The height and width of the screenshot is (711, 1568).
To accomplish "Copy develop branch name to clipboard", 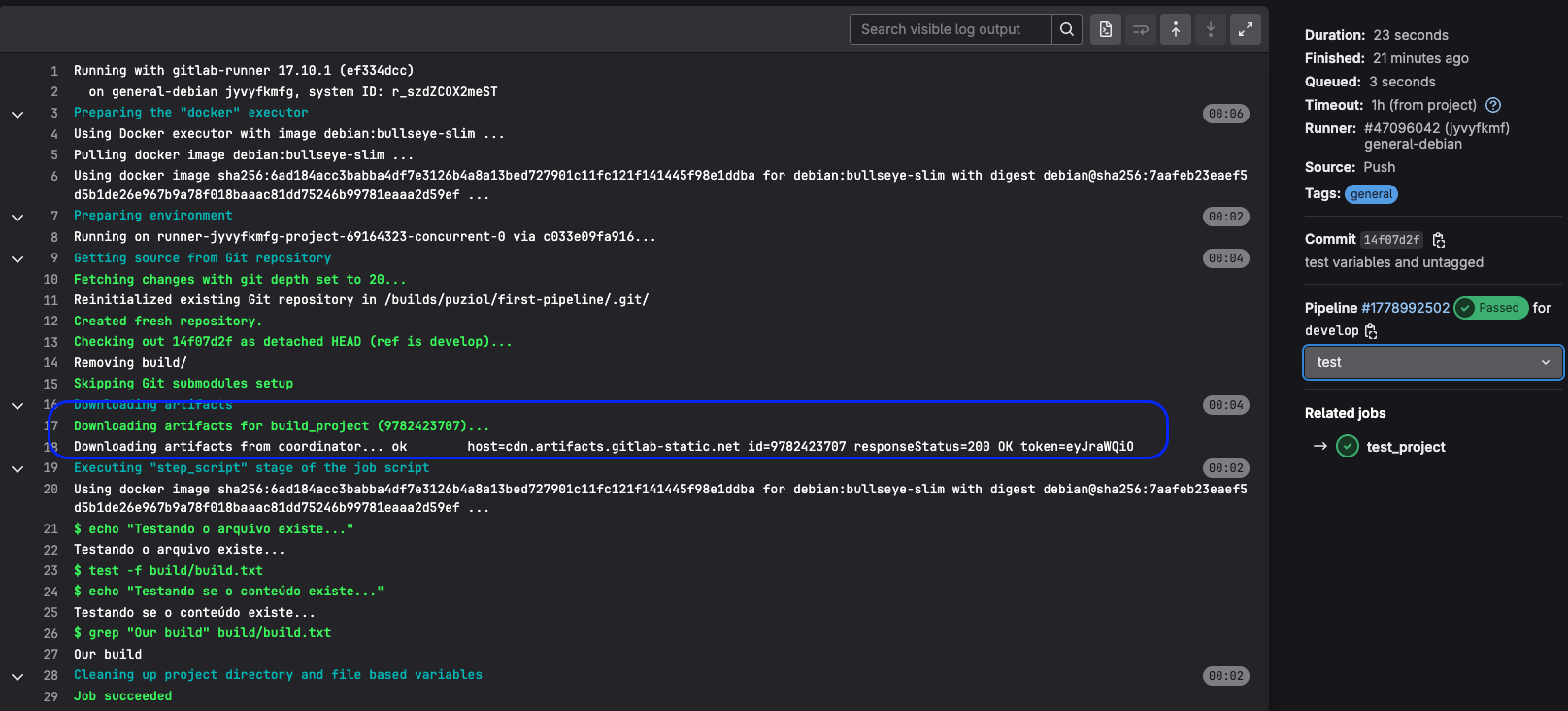I will 1371,331.
